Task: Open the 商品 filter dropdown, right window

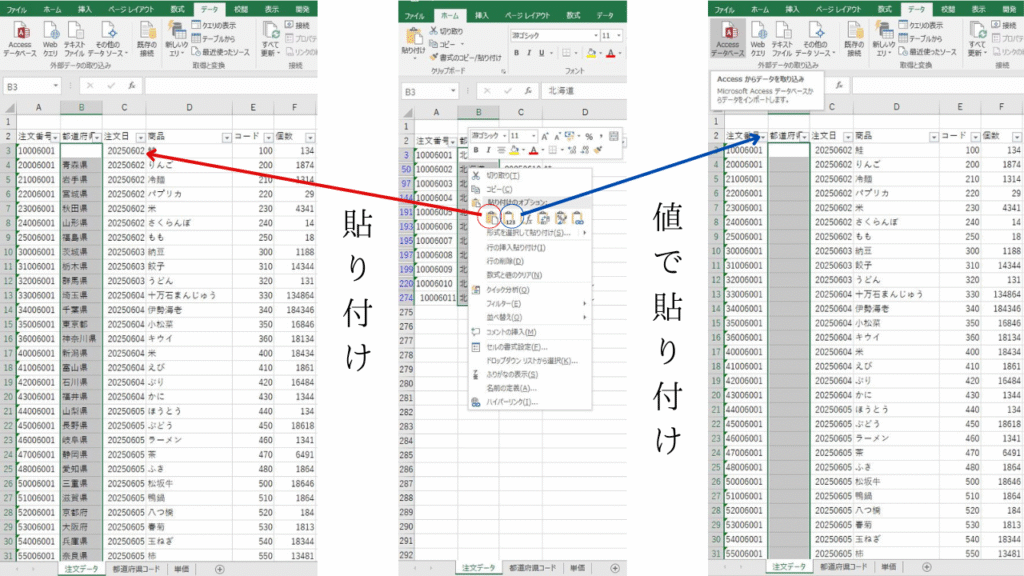Action: [933, 136]
